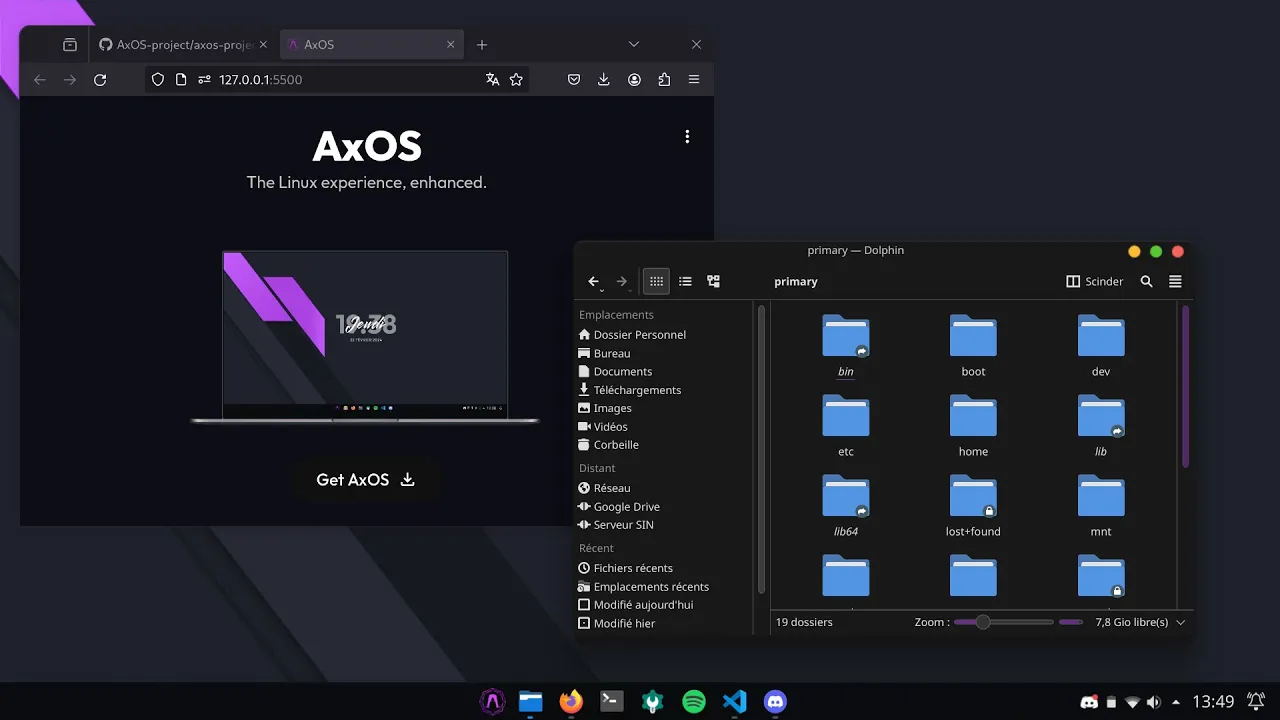Image resolution: width=1280 pixels, height=720 pixels.
Task: Click the AxOS laptop preview image
Action: click(x=365, y=337)
